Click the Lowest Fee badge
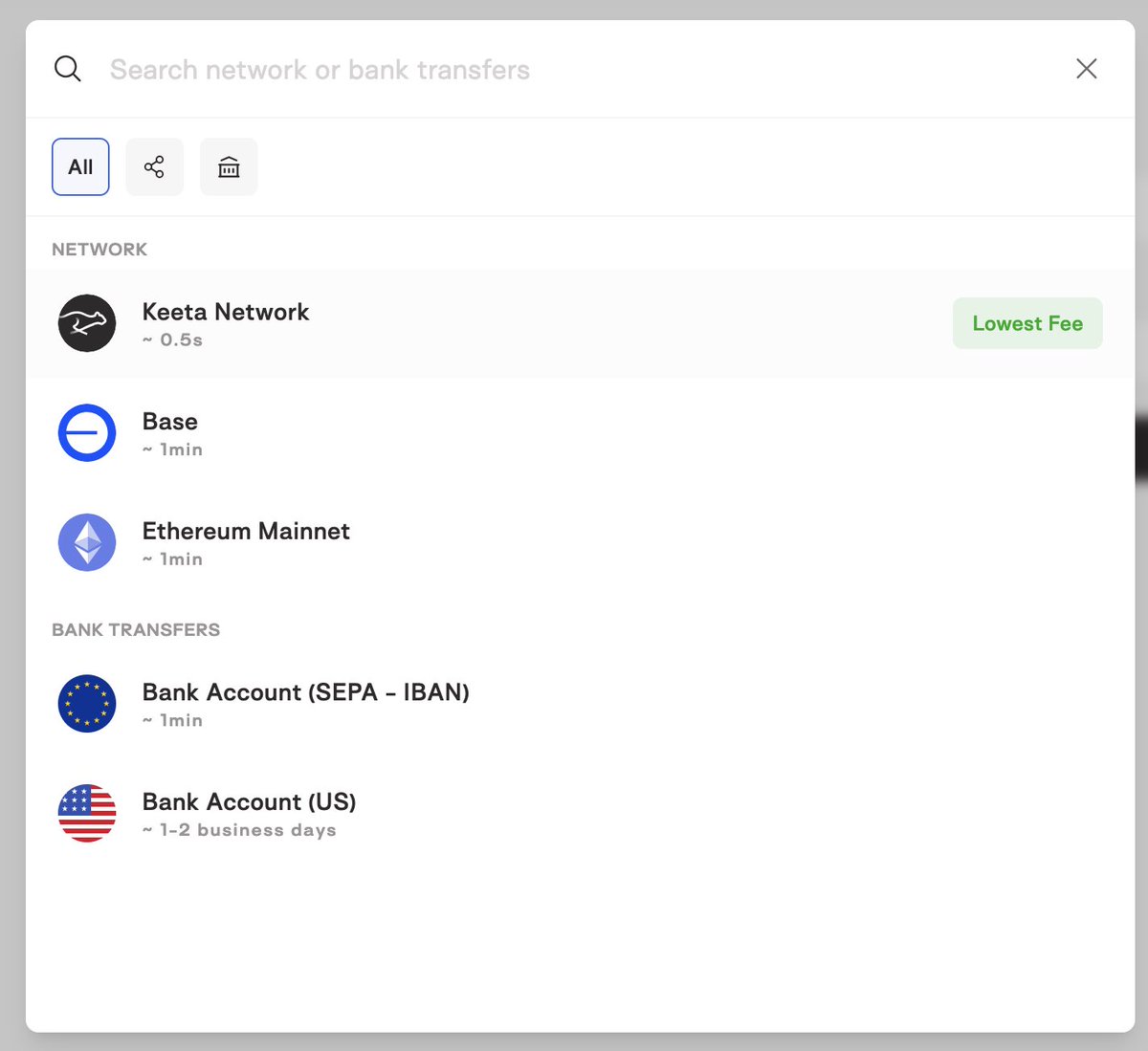1148x1051 pixels. pyautogui.click(x=1027, y=323)
